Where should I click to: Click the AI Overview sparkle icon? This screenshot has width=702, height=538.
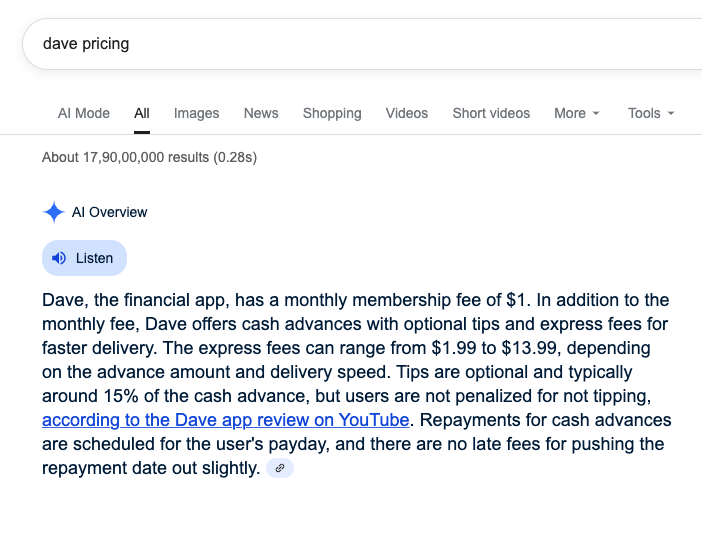(54, 212)
